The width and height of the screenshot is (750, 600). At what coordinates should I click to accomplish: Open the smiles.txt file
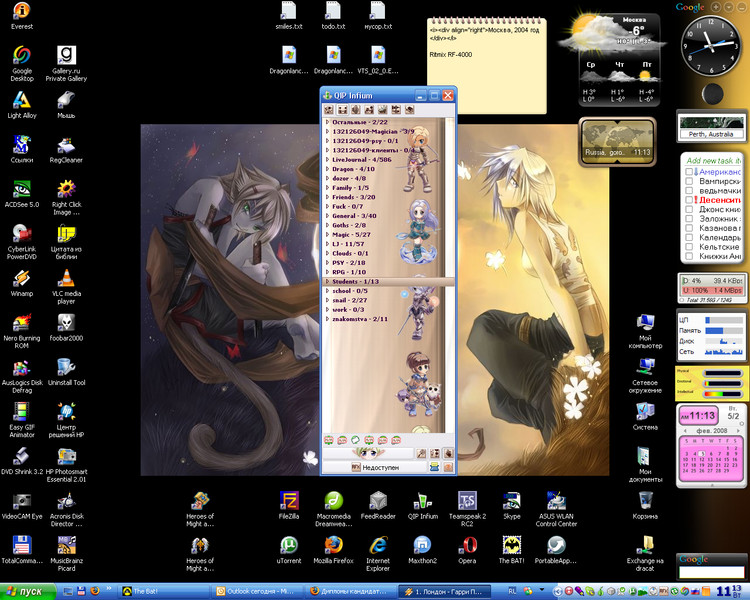[x=289, y=15]
